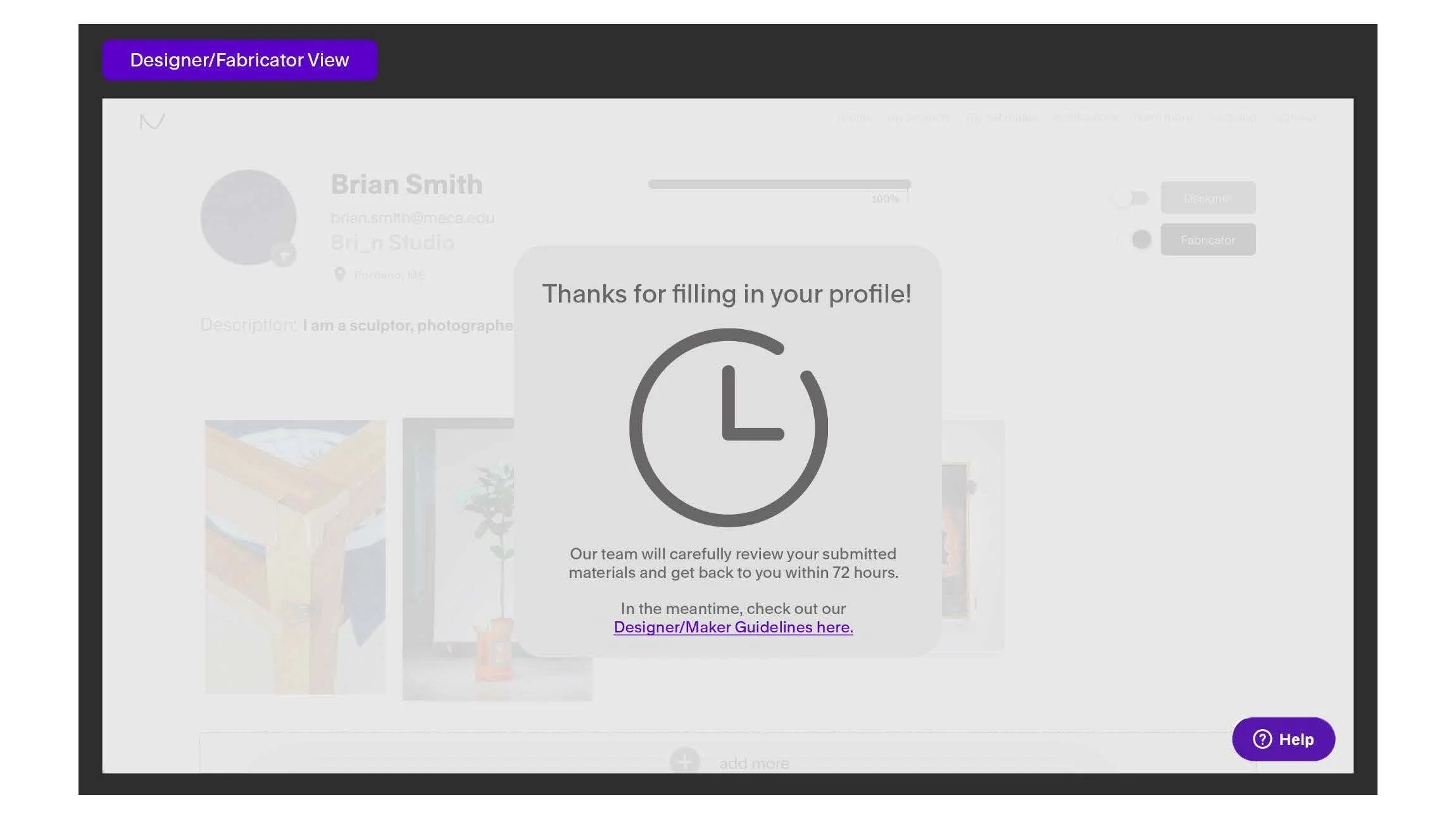Click the Help question mark icon
The width and height of the screenshot is (1456, 819).
pos(1262,739)
